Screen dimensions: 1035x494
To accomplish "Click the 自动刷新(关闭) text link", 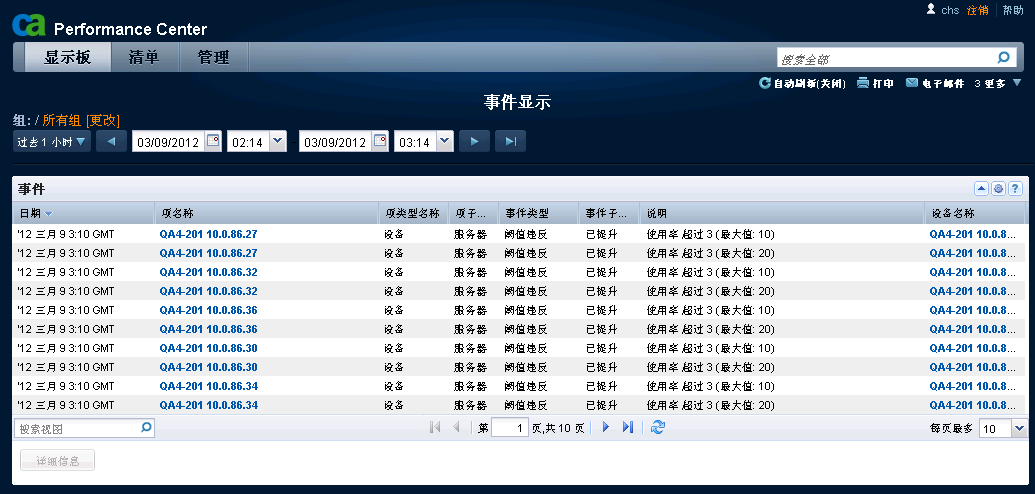I will coord(810,84).
